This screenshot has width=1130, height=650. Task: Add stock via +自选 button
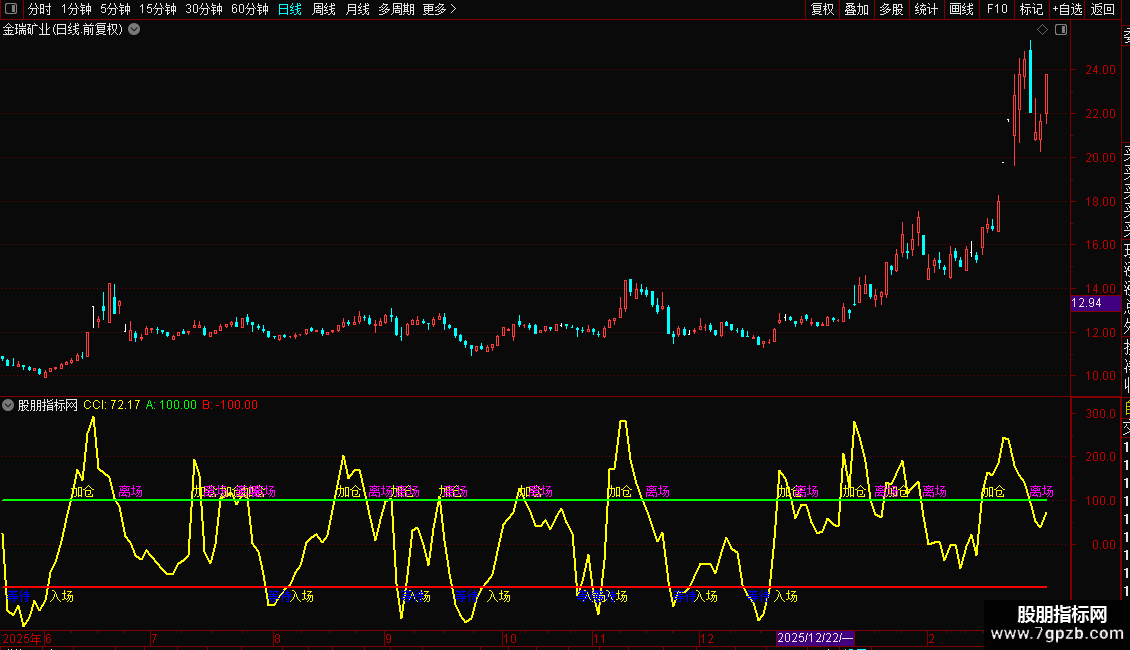1067,9
